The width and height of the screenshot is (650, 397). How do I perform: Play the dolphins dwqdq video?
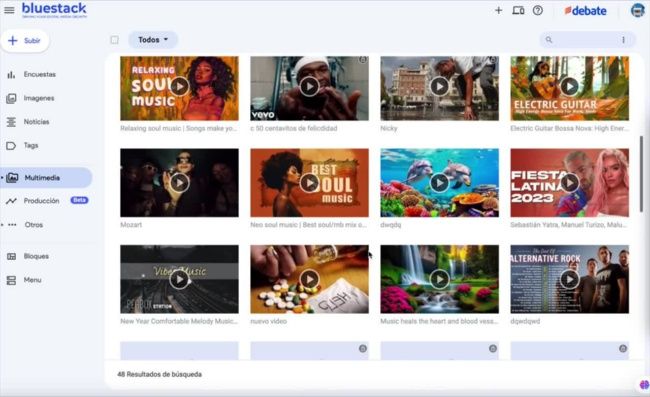(439, 183)
